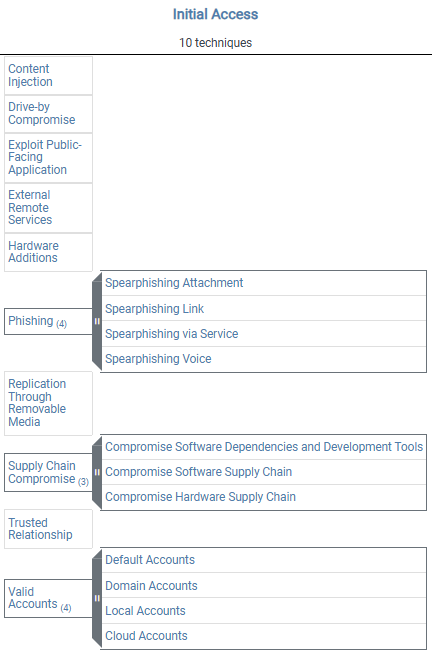
Task: Select the Phishing technique cell
Action: click(x=48, y=321)
